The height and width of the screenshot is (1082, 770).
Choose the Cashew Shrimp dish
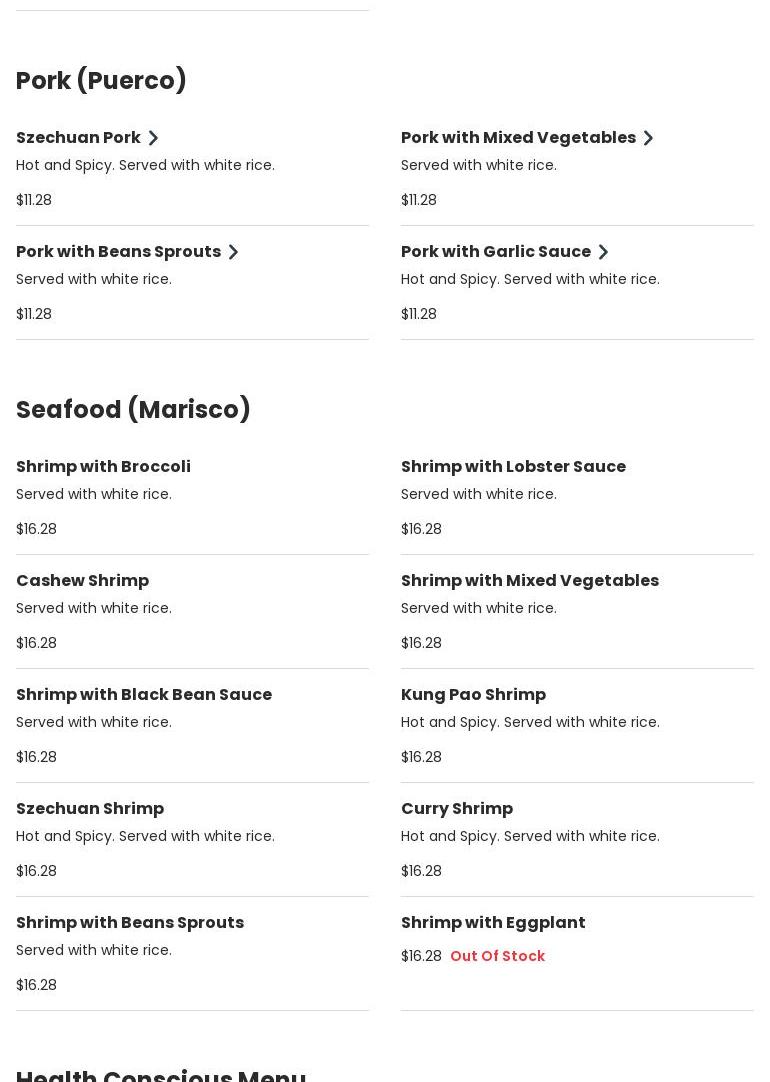82,581
